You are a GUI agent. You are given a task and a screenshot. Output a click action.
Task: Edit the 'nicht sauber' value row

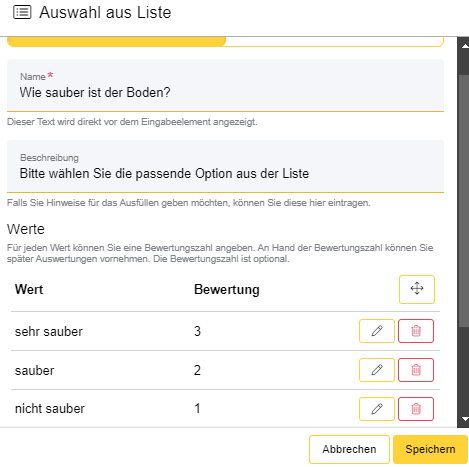(377, 409)
